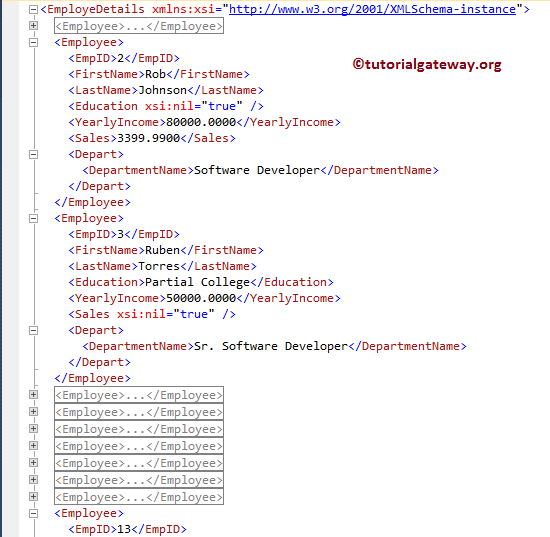Click the EmployeDetails root tag name
550x537 pixels.
pyautogui.click(x=96, y=9)
